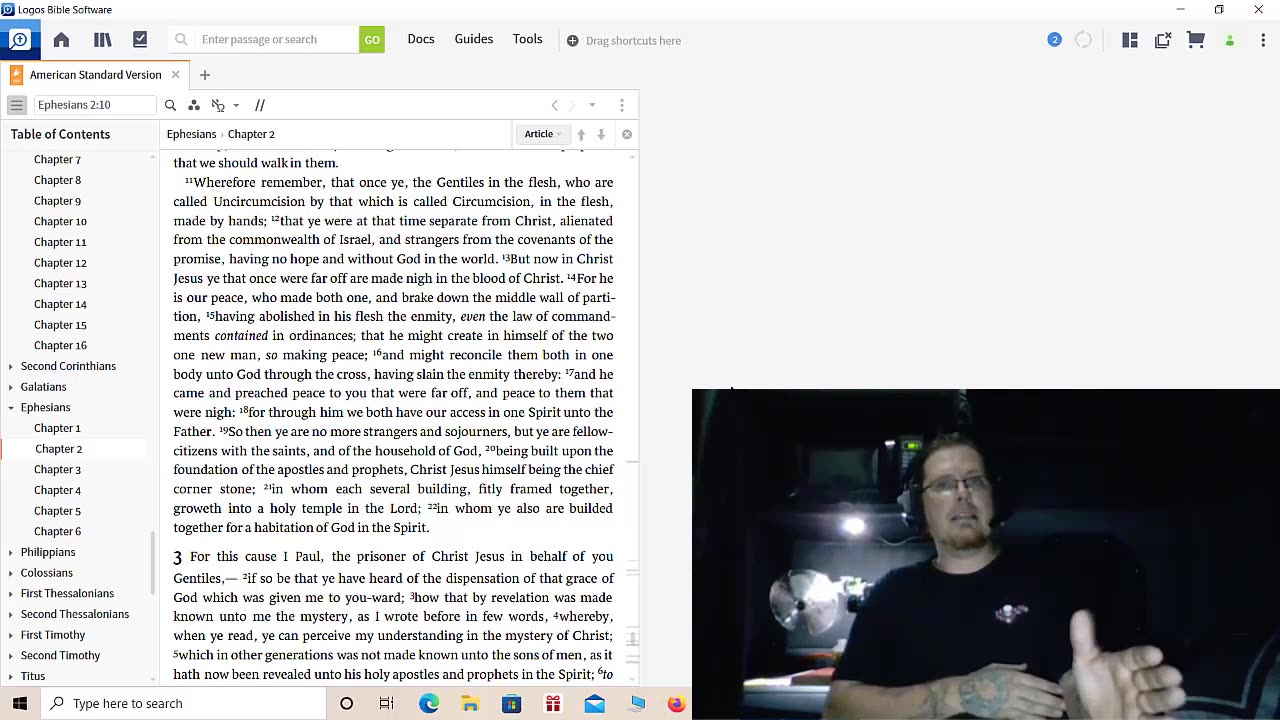The image size is (1280, 720).
Task: Collapse the Ephesians tree node
Action: click(11, 408)
